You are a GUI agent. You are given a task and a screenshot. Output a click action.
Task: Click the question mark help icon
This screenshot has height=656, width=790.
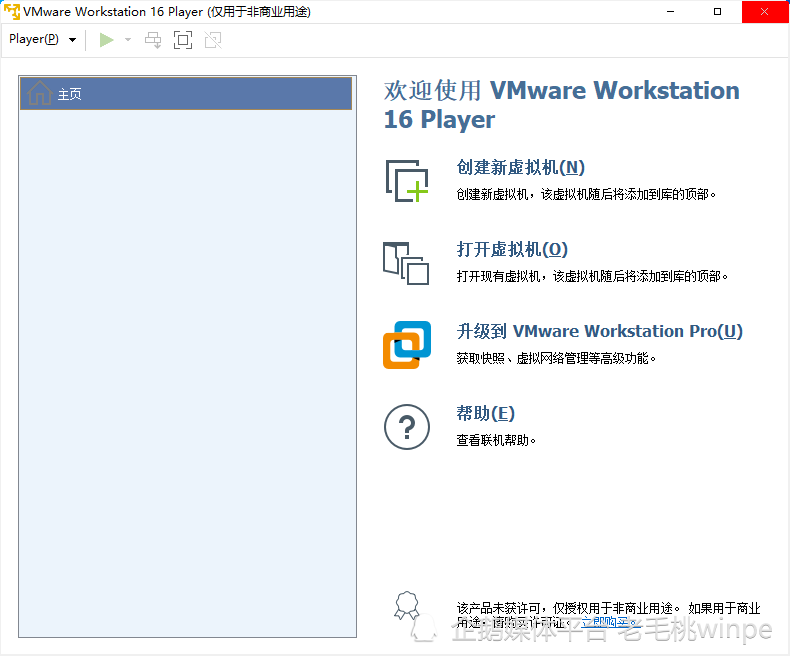pos(407,427)
